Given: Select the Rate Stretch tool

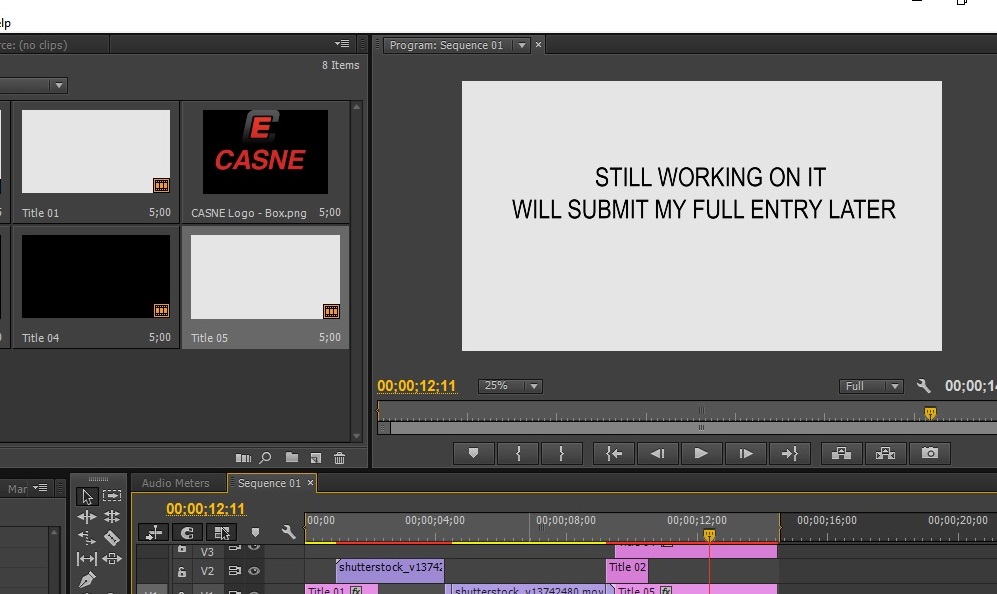Looking at the screenshot, I should 87,537.
